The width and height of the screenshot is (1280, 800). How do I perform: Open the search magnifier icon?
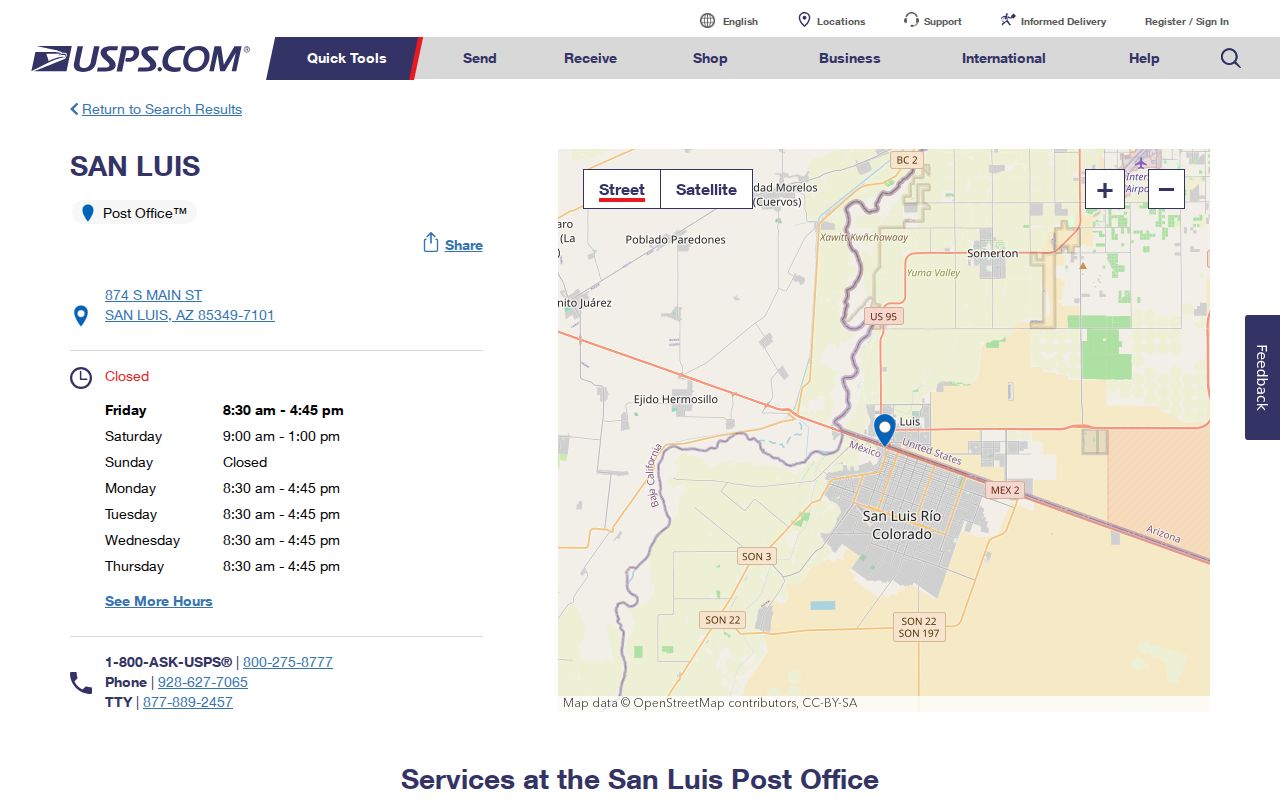coord(1231,58)
